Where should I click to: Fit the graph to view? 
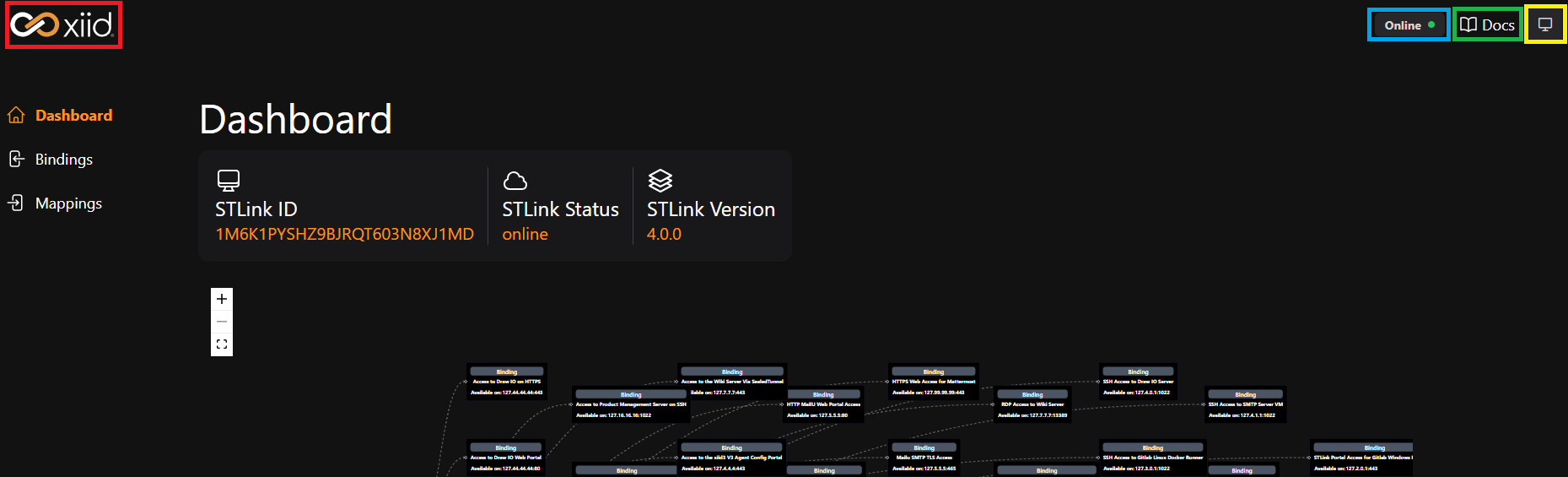point(222,344)
